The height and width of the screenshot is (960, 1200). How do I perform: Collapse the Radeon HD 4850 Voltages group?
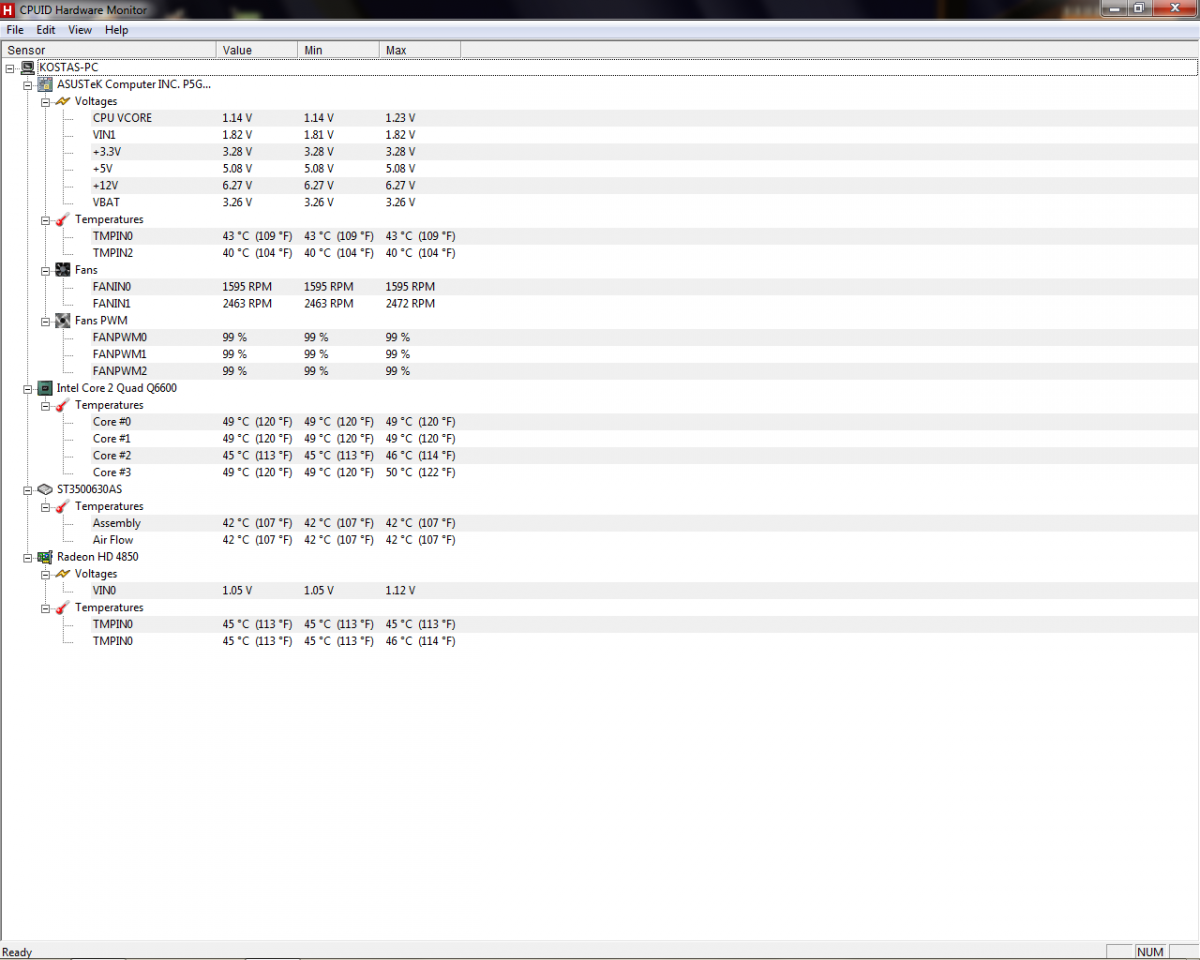coord(45,574)
